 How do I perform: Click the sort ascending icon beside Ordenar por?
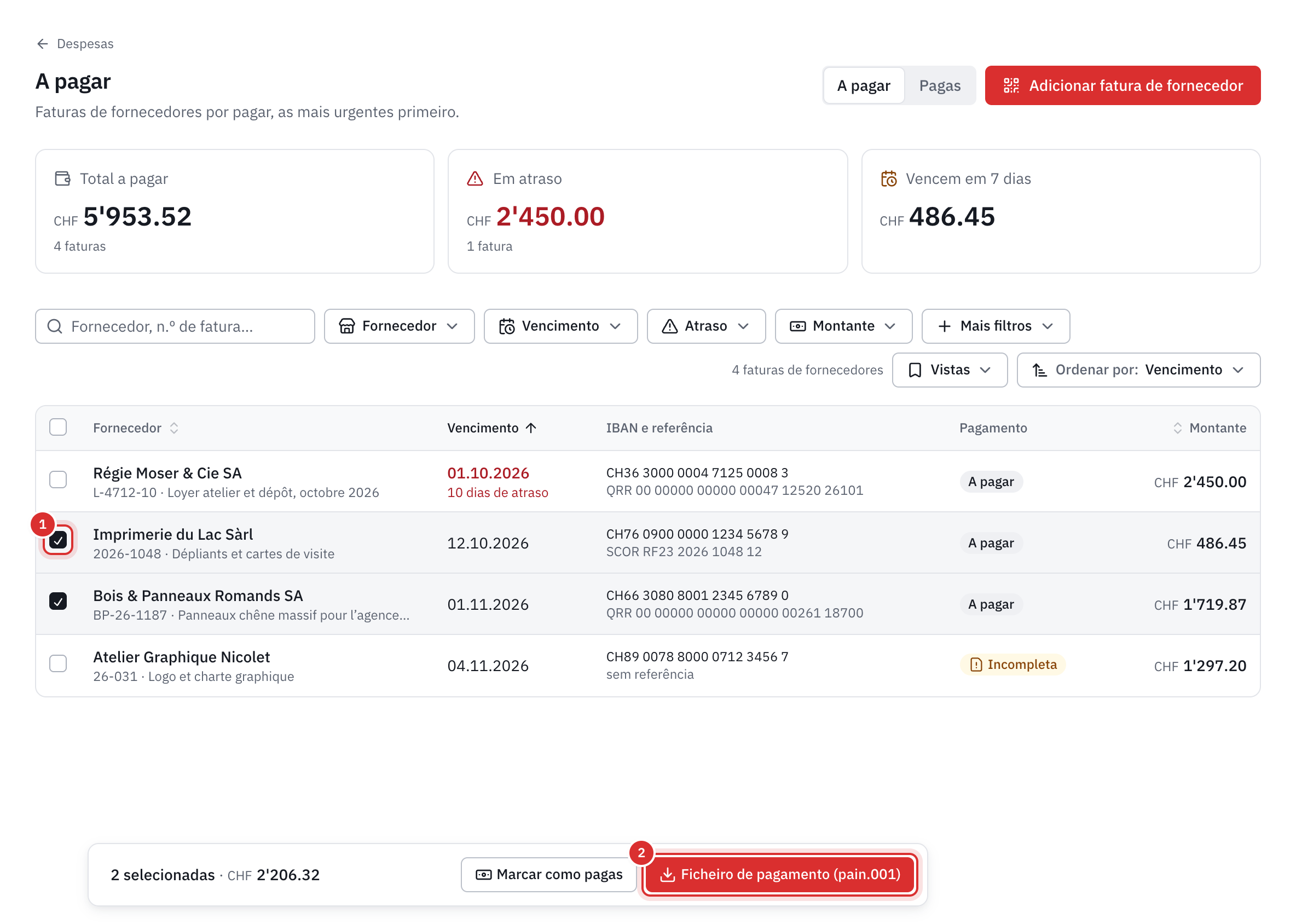[x=1039, y=370]
